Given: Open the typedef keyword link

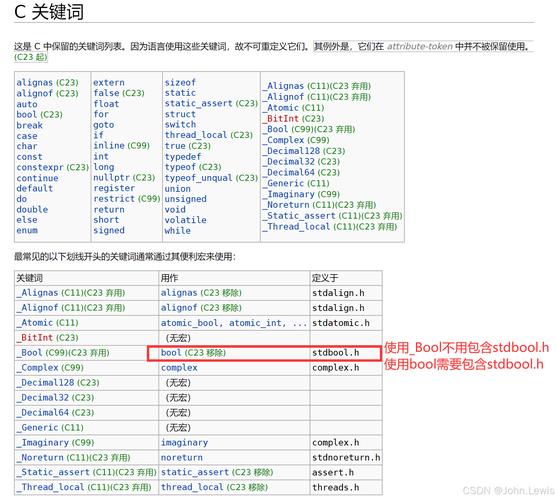Looking at the screenshot, I should click(183, 156).
